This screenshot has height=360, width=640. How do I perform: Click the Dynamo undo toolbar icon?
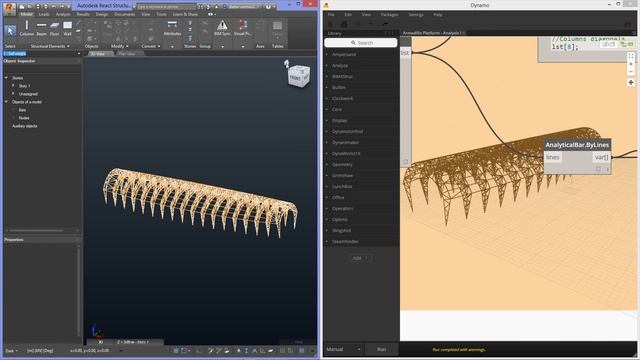tap(371, 24)
